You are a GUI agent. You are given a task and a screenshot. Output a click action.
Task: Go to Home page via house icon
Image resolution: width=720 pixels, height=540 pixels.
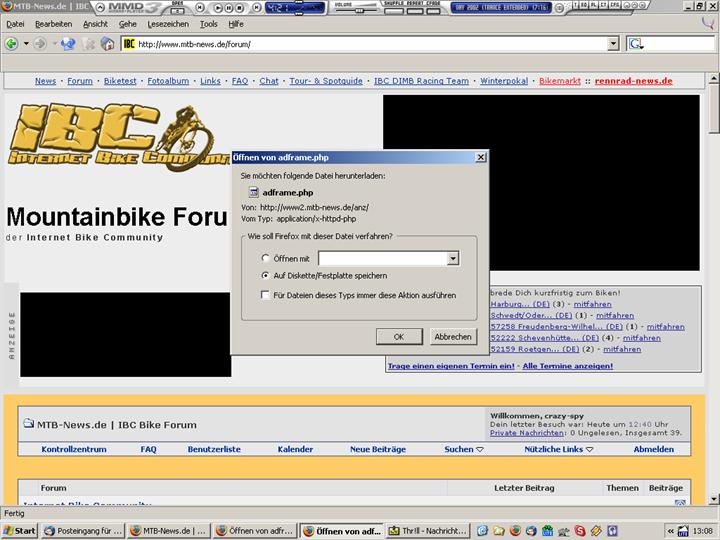tap(108, 44)
